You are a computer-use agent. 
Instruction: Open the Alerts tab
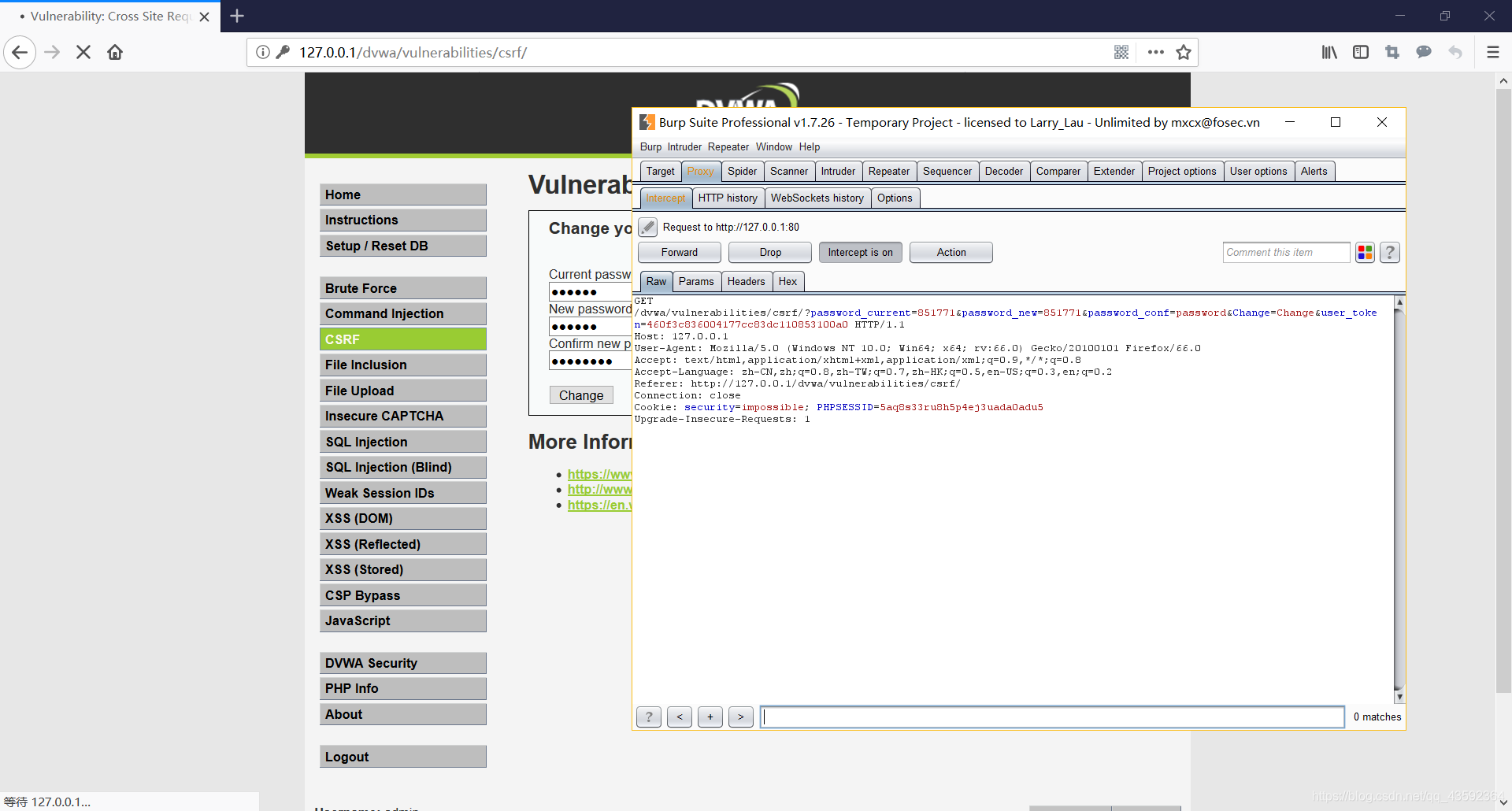click(1314, 172)
